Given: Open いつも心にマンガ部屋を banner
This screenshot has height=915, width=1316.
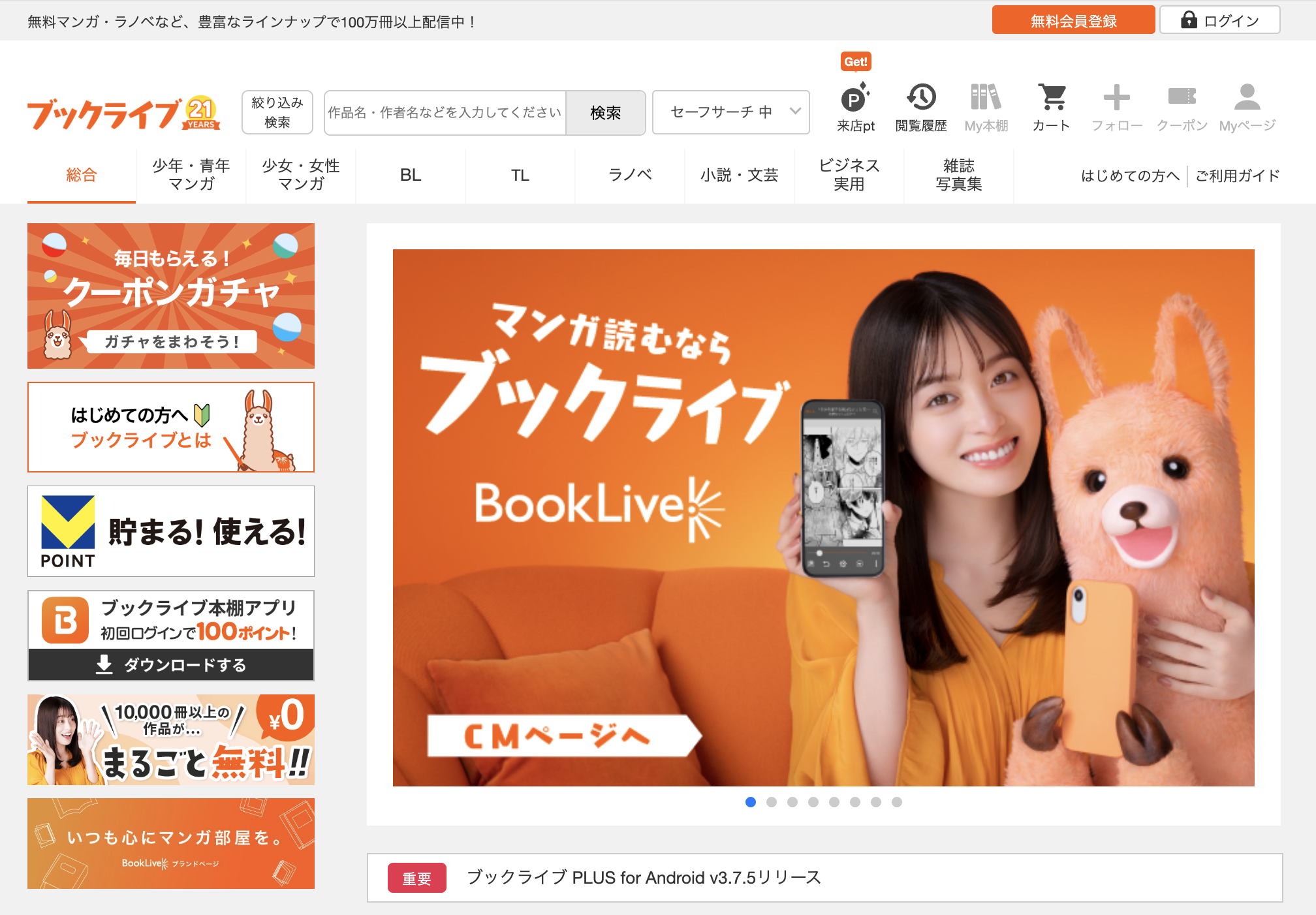Looking at the screenshot, I should [x=171, y=843].
